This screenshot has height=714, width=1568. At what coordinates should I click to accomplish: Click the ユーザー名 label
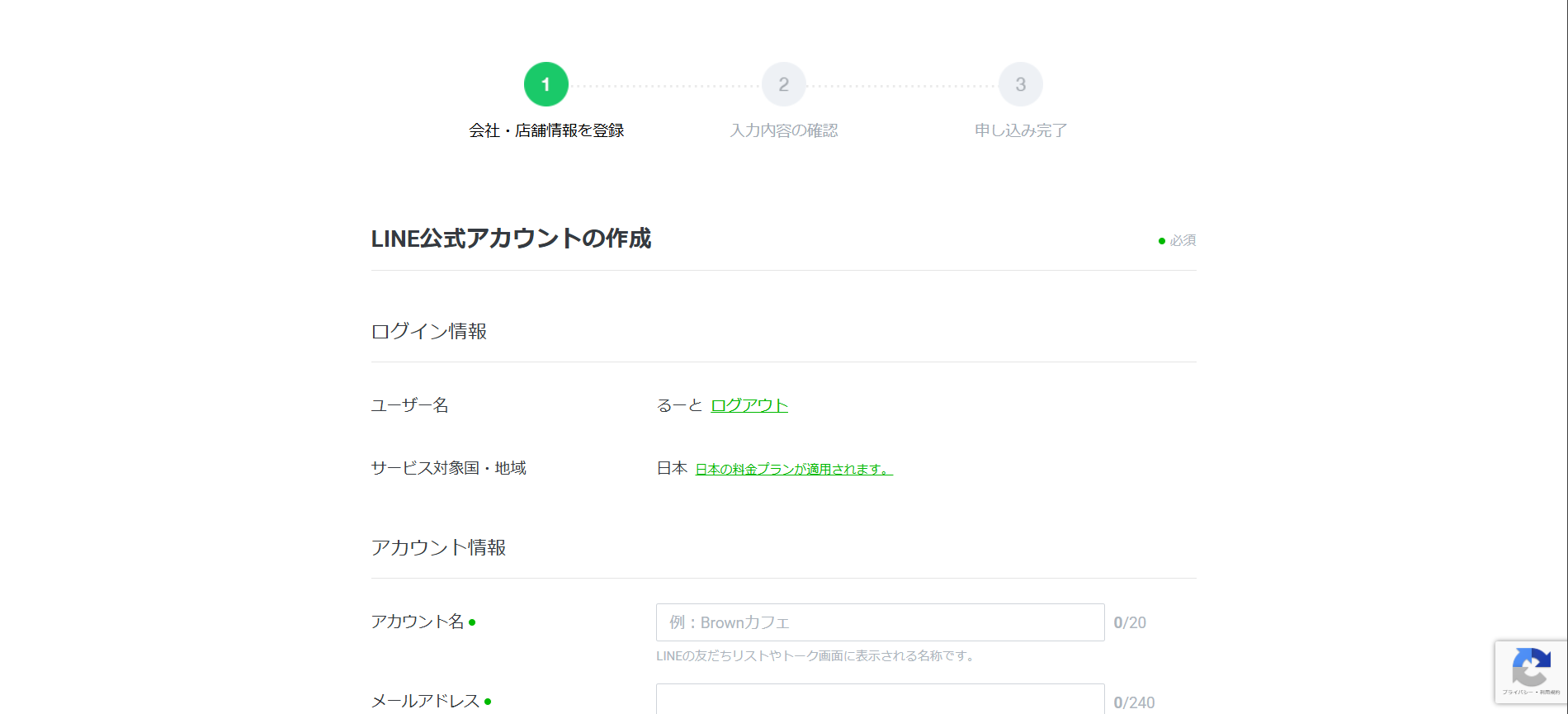[409, 405]
